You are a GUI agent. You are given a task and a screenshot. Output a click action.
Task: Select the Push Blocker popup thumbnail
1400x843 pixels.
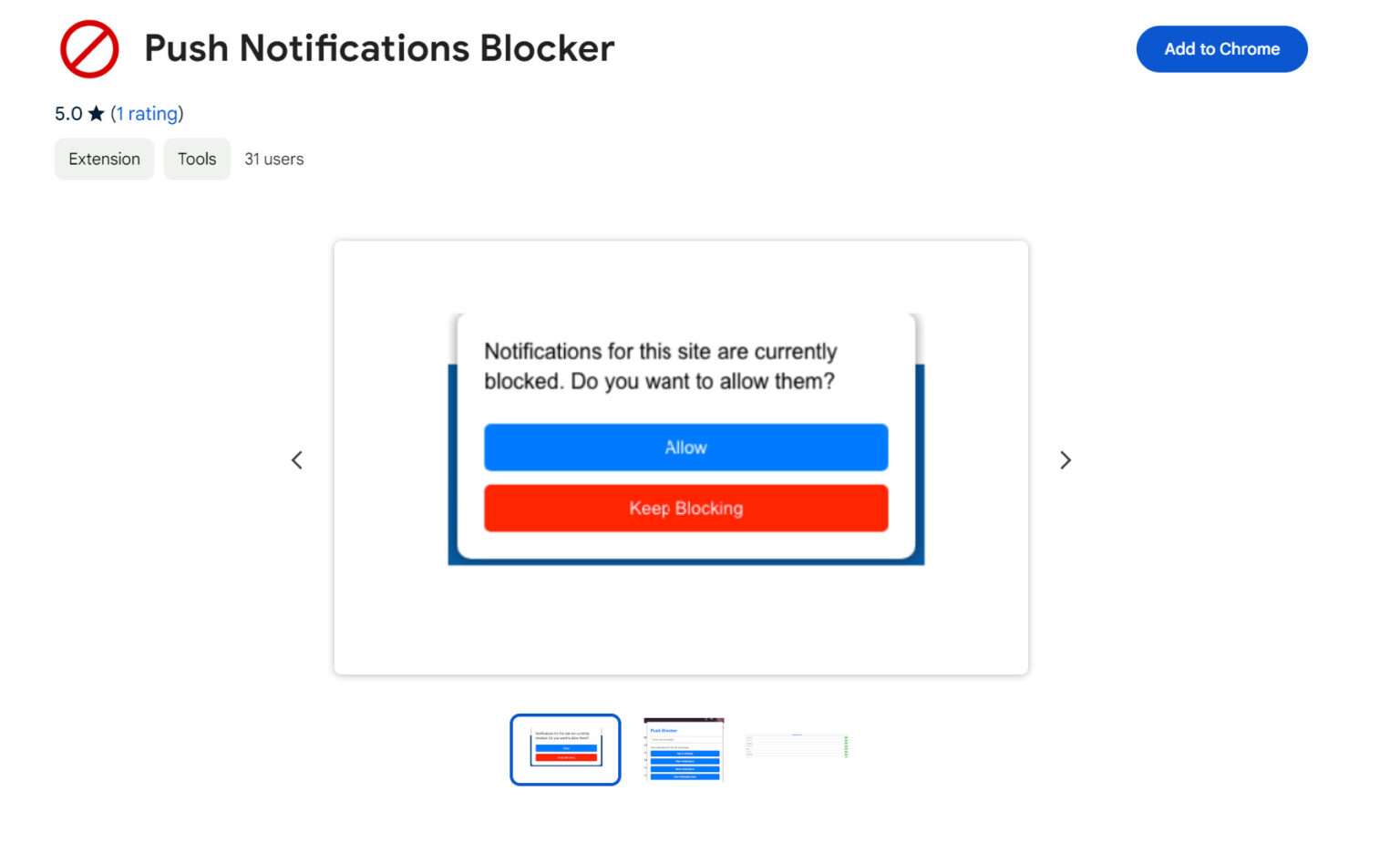coord(683,749)
